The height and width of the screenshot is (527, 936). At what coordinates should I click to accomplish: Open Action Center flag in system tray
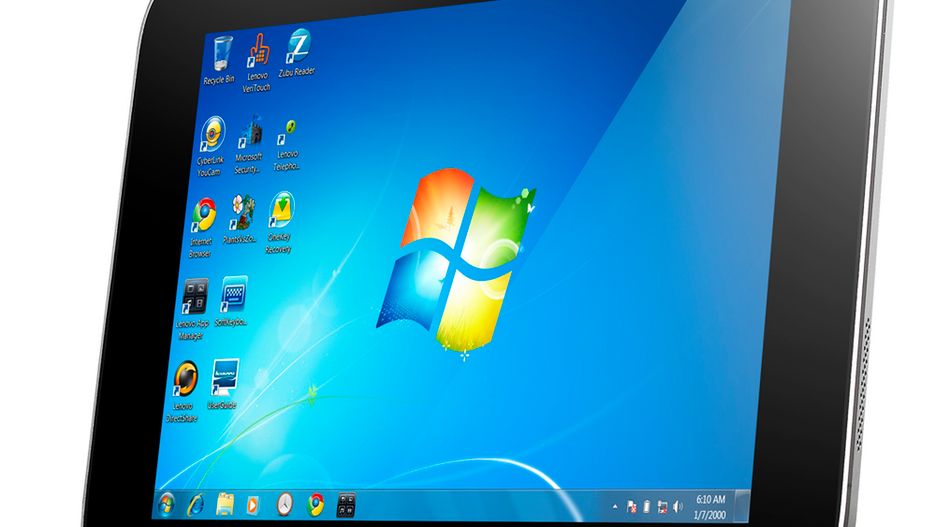(x=632, y=507)
